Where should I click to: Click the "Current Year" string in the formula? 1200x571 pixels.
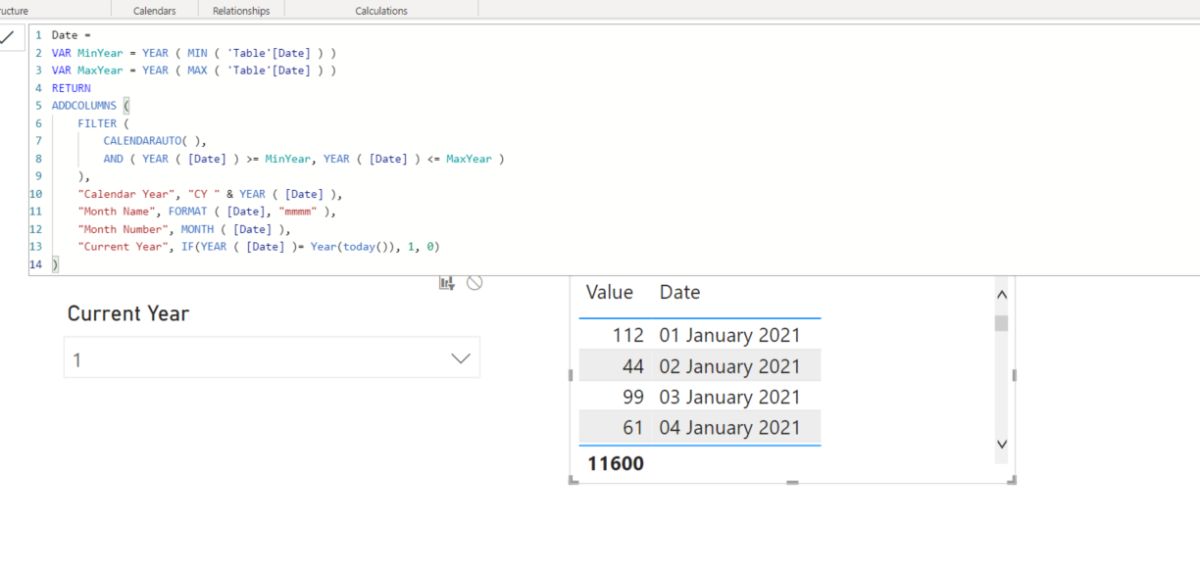point(121,246)
